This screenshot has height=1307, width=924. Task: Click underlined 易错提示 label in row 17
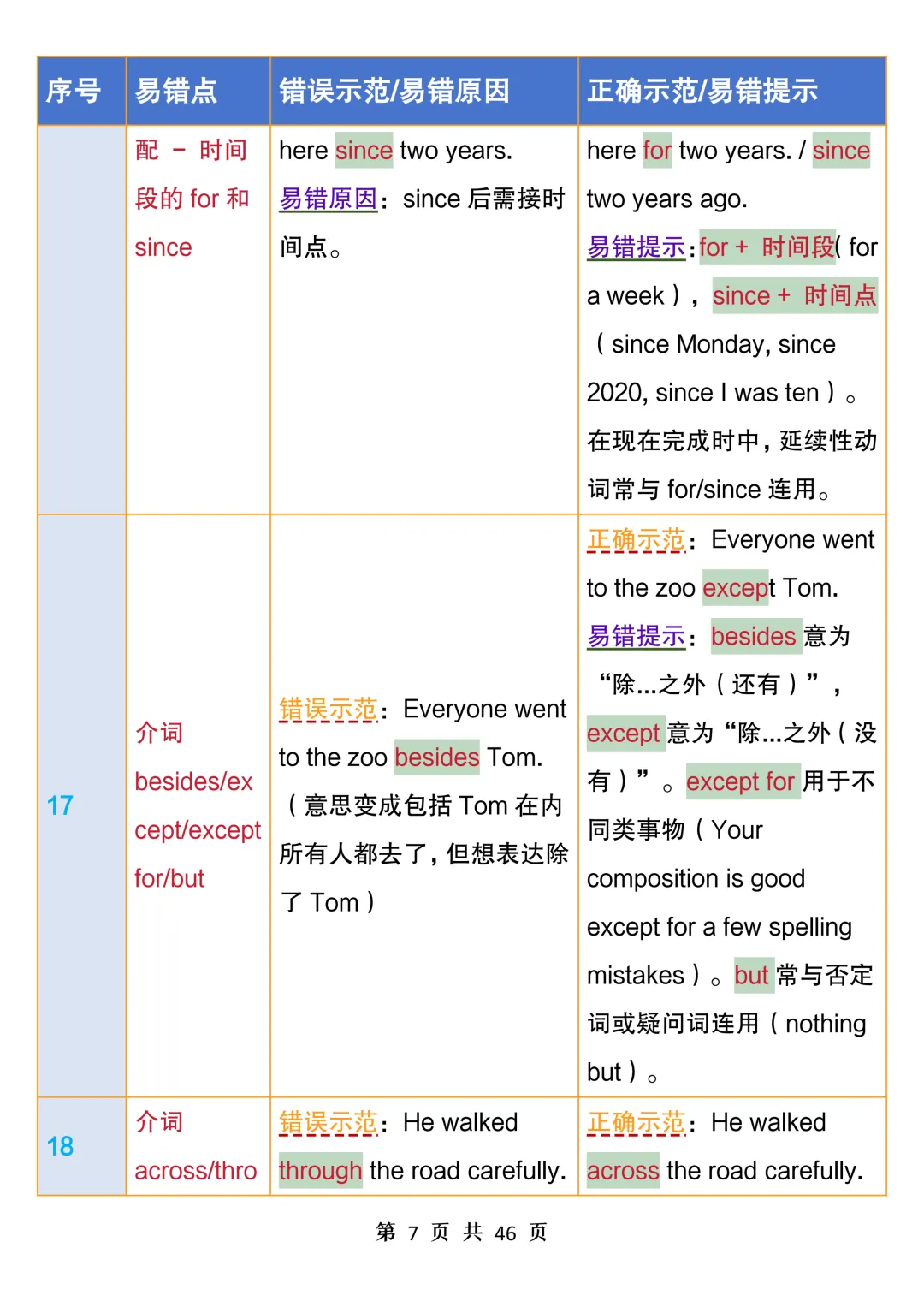pos(637,637)
